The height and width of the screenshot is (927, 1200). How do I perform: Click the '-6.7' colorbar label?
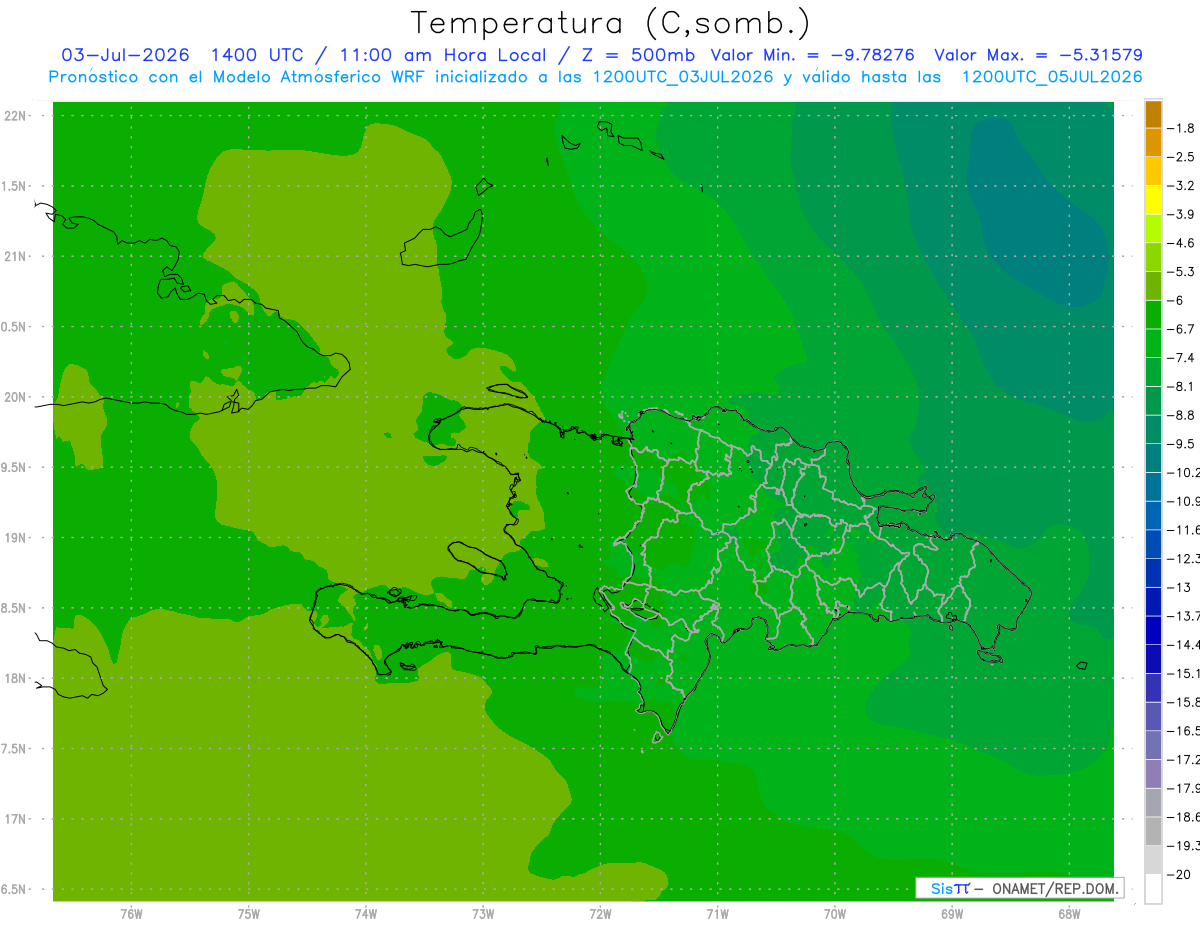1182,329
